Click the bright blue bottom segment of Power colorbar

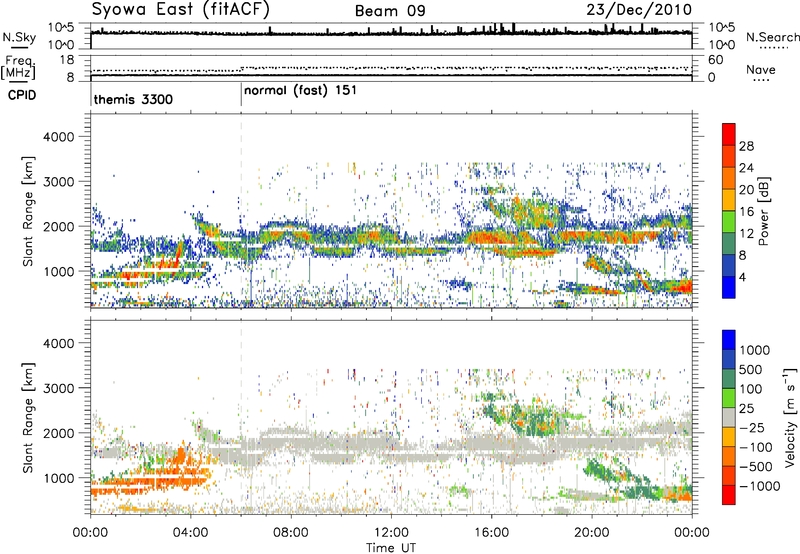point(729,287)
